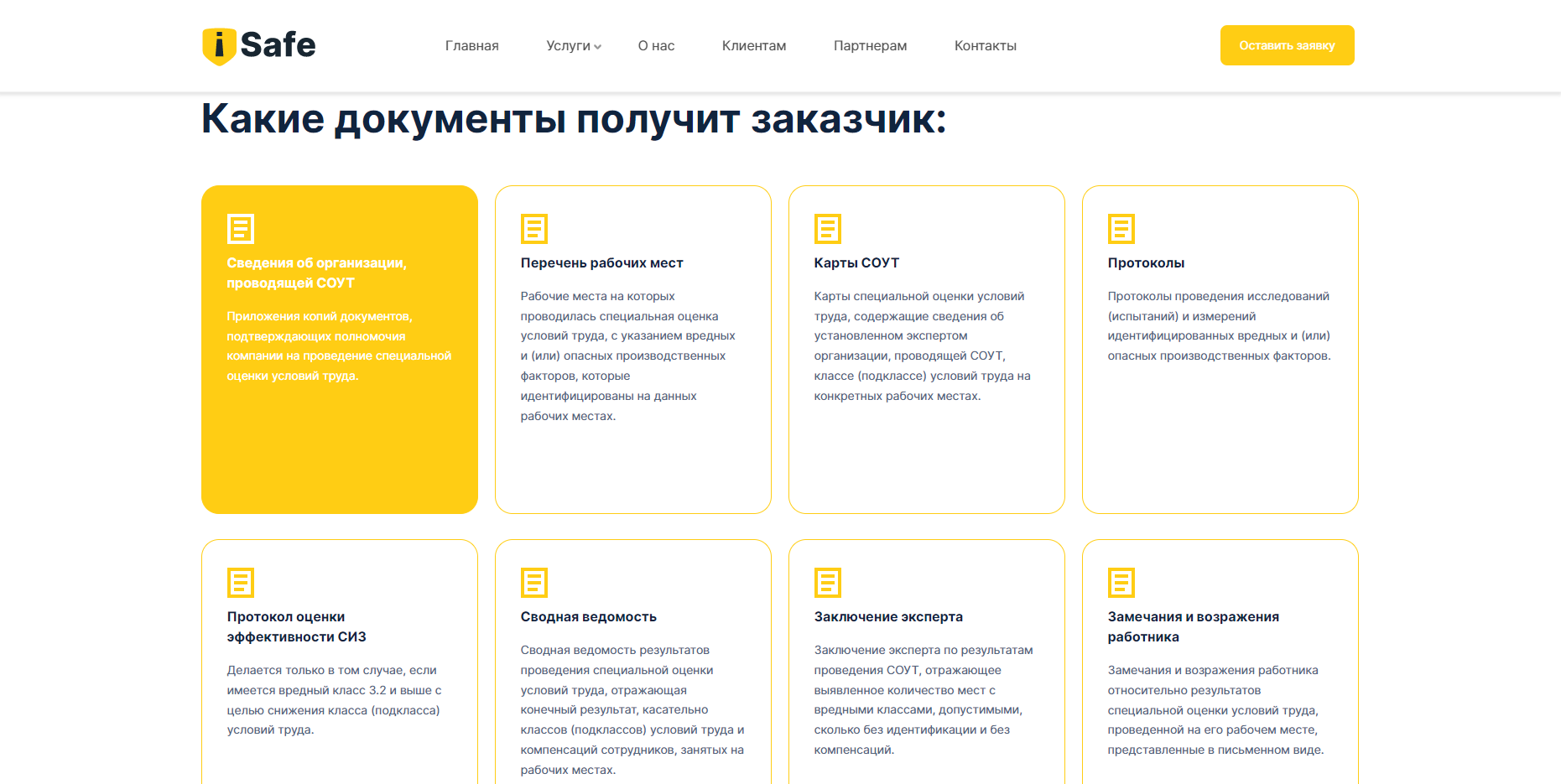The width and height of the screenshot is (1561, 784).
Task: Click document icon in Сведения об организации card
Action: (241, 229)
